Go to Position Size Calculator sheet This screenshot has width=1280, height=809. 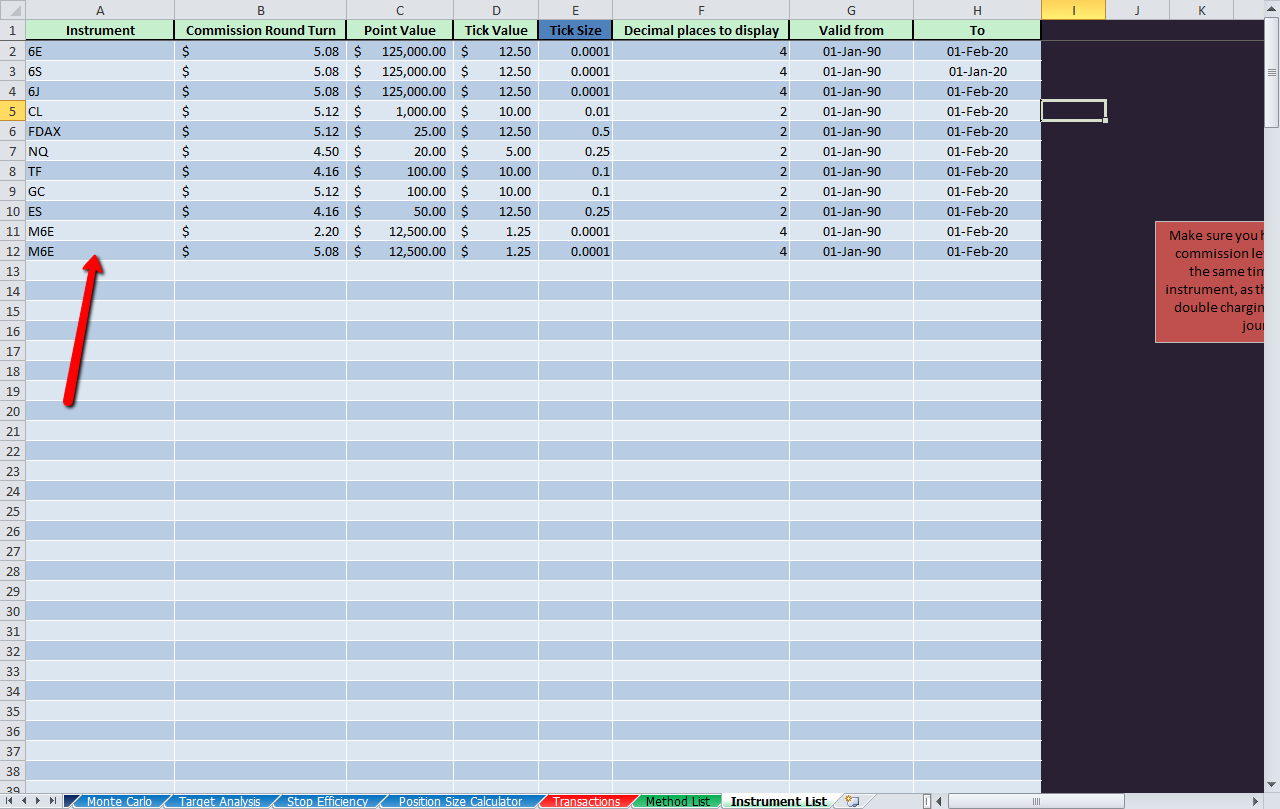(x=460, y=801)
